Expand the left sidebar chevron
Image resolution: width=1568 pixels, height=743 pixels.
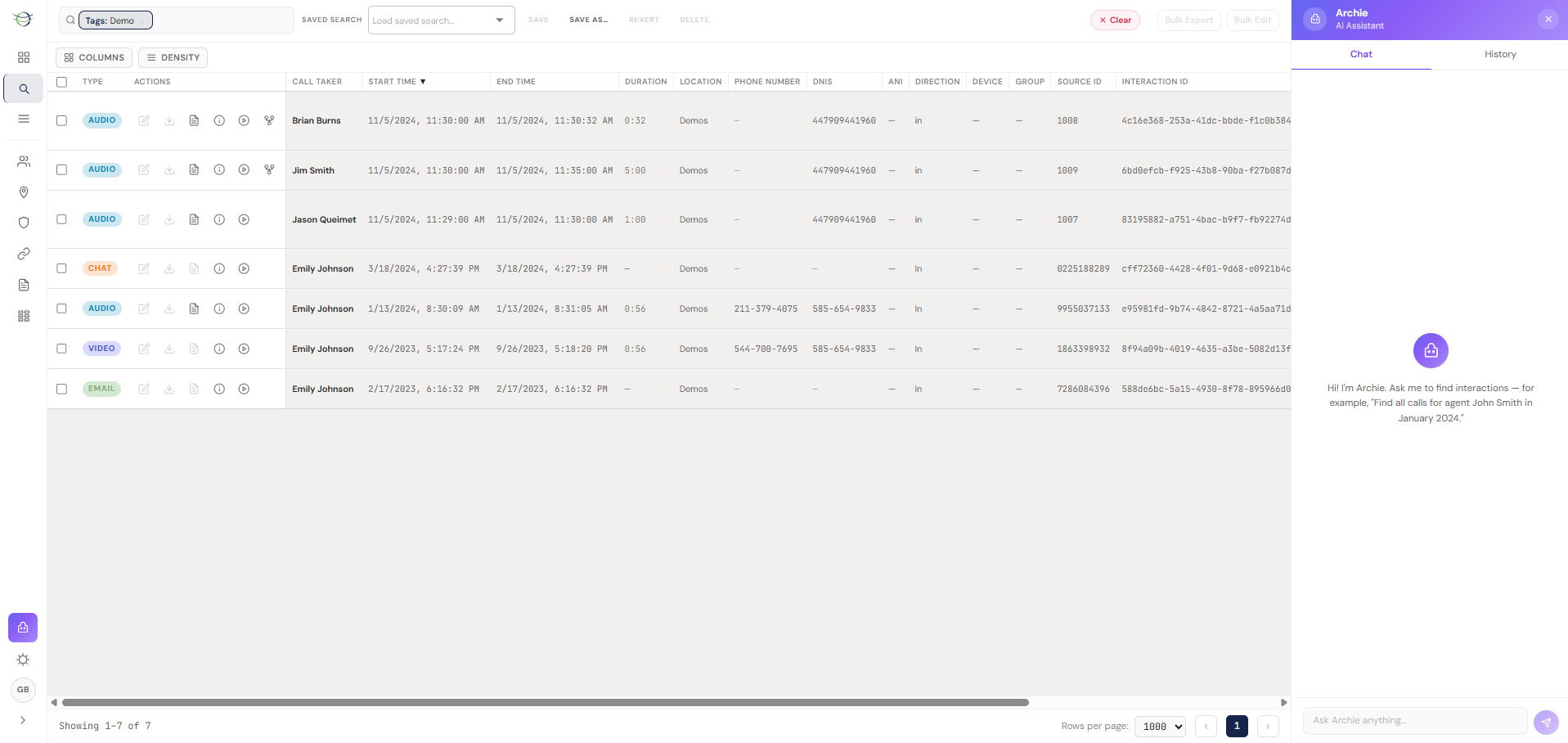tap(23, 720)
